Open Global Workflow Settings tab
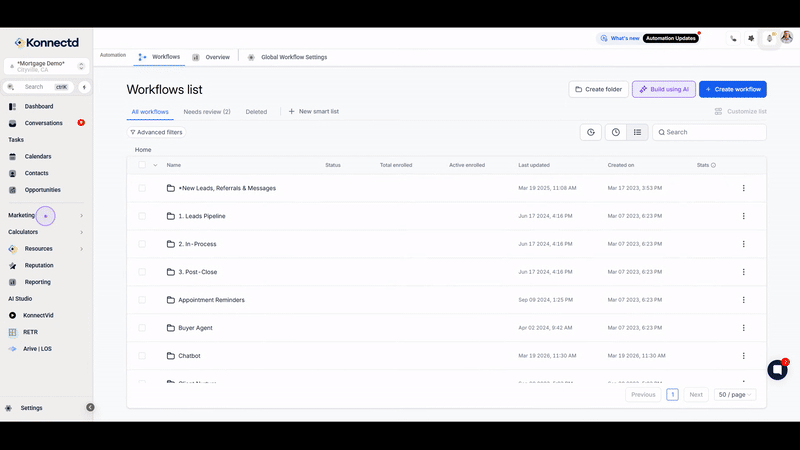Image resolution: width=800 pixels, height=450 pixels. (287, 58)
